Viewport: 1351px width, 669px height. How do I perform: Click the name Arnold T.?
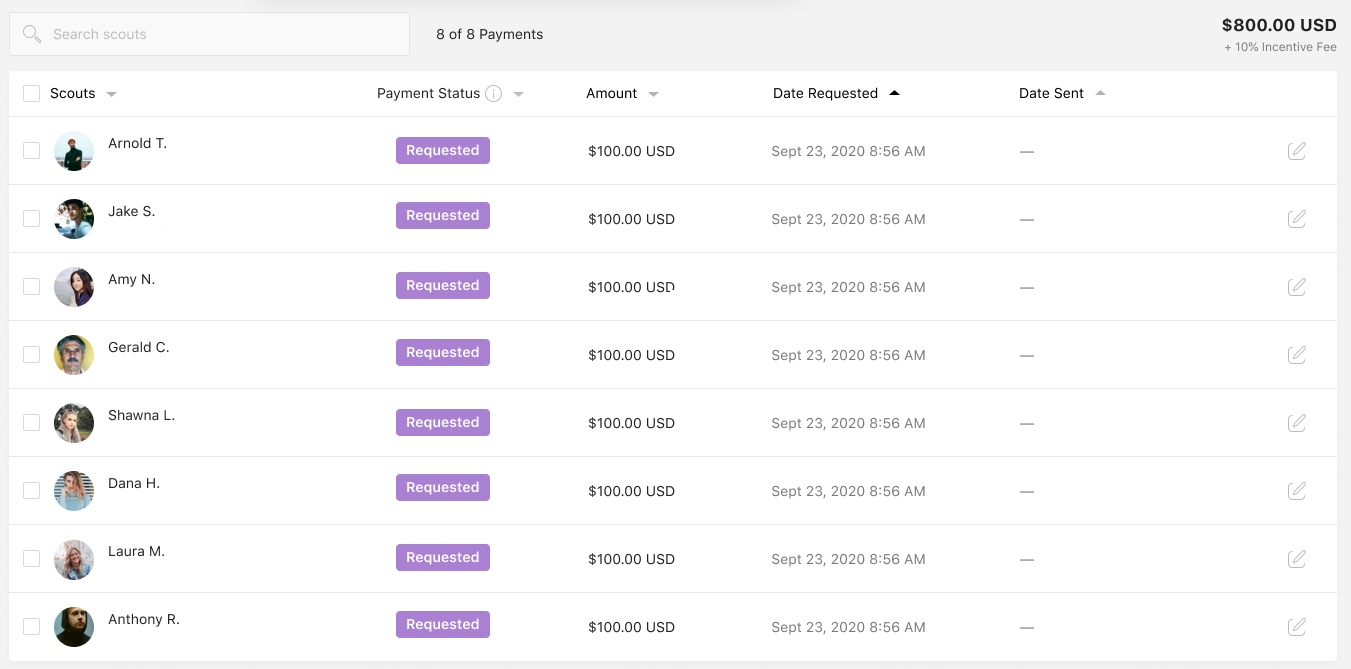tap(138, 143)
